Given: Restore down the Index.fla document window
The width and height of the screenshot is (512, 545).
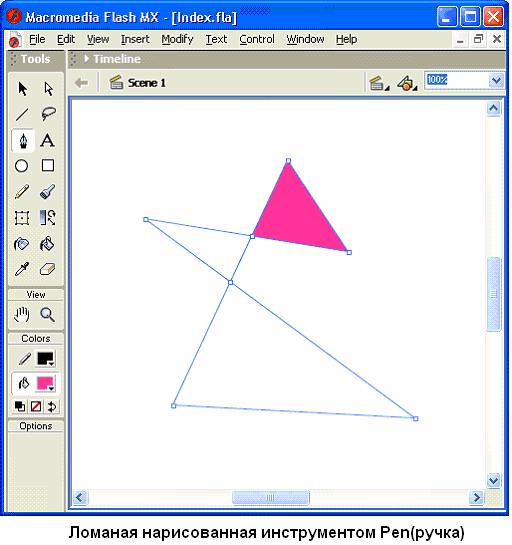Looking at the screenshot, I should click(479, 39).
